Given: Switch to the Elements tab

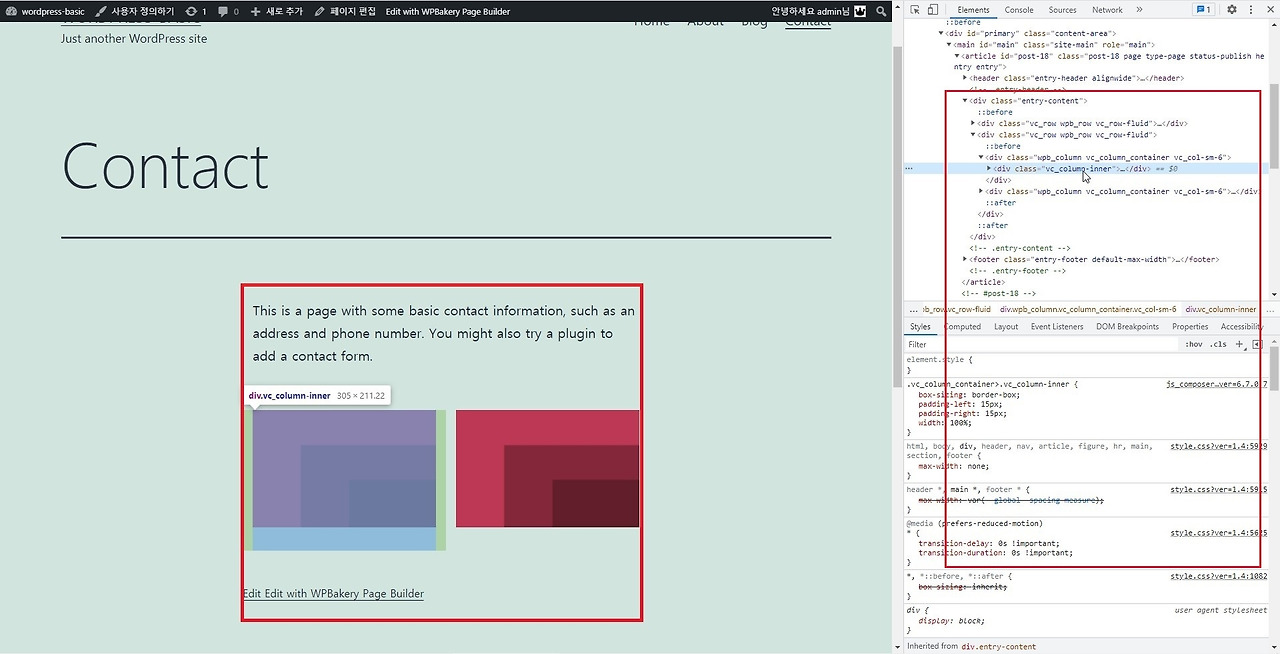Looking at the screenshot, I should click(x=973, y=10).
